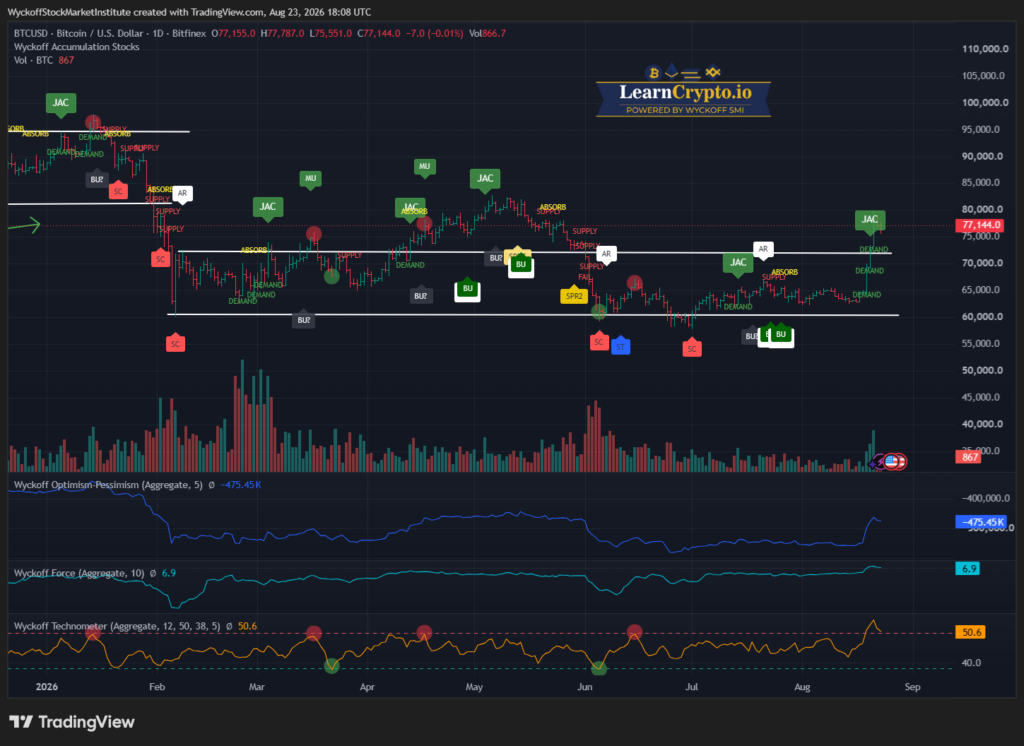Click the Sep label on time axis
Screen dimensions: 1024x746
[912, 687]
